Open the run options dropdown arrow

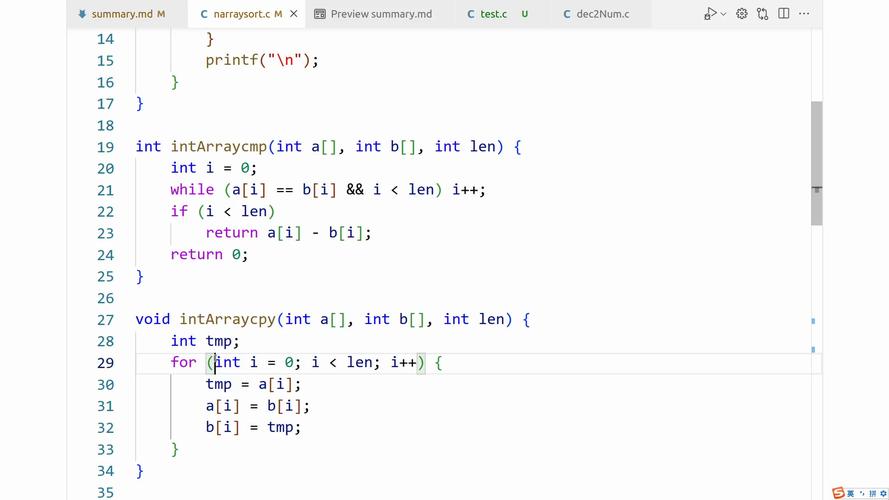point(722,14)
